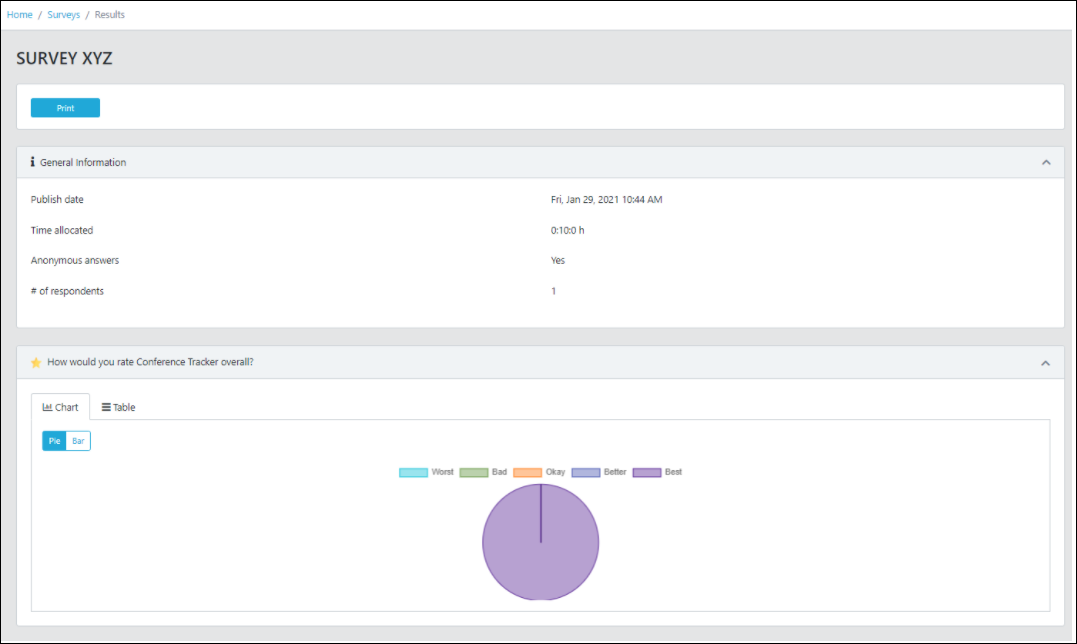Click the Print button

pyautogui.click(x=65, y=108)
